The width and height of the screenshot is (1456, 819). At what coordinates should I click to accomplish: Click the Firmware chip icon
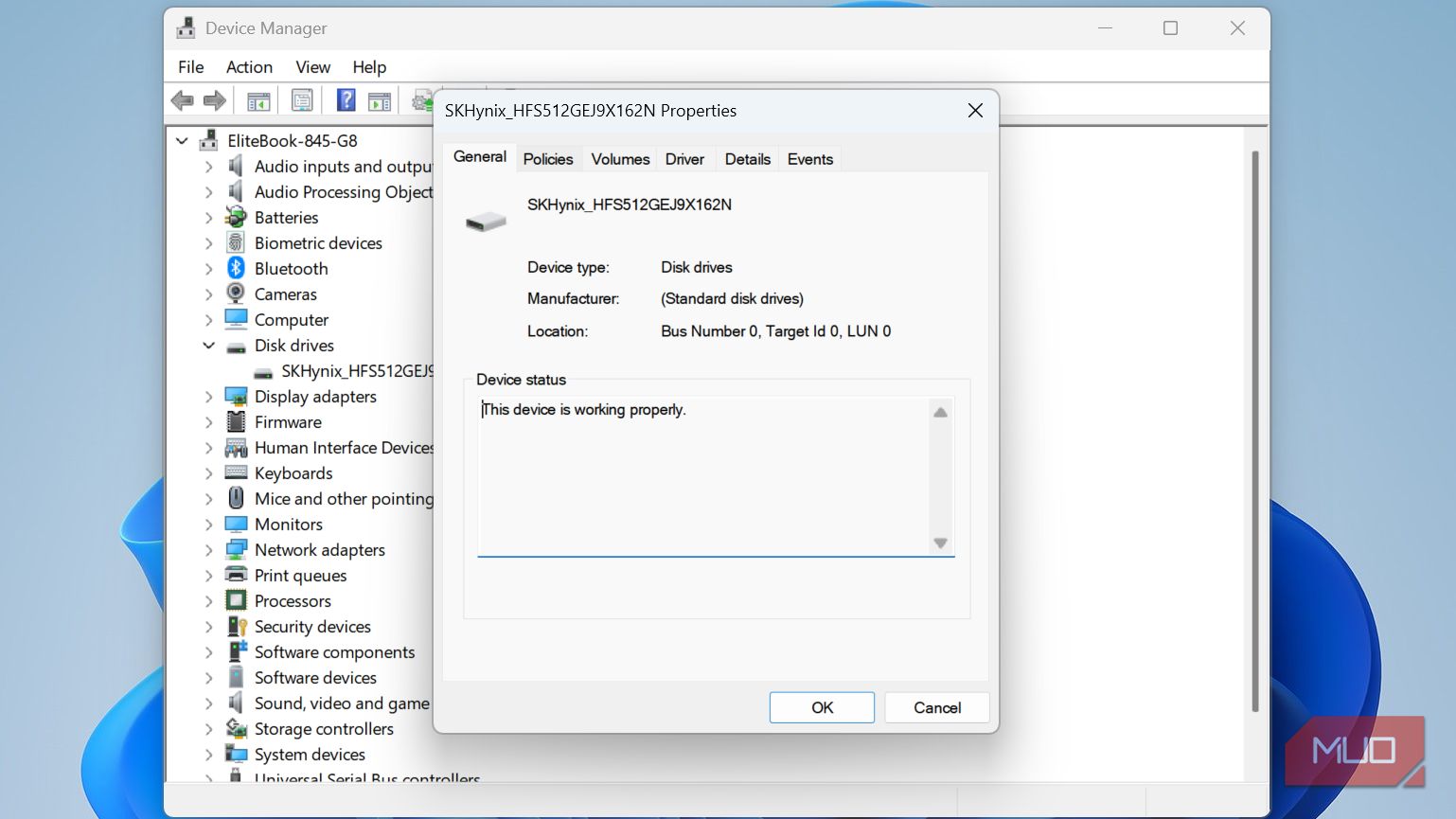(x=236, y=421)
